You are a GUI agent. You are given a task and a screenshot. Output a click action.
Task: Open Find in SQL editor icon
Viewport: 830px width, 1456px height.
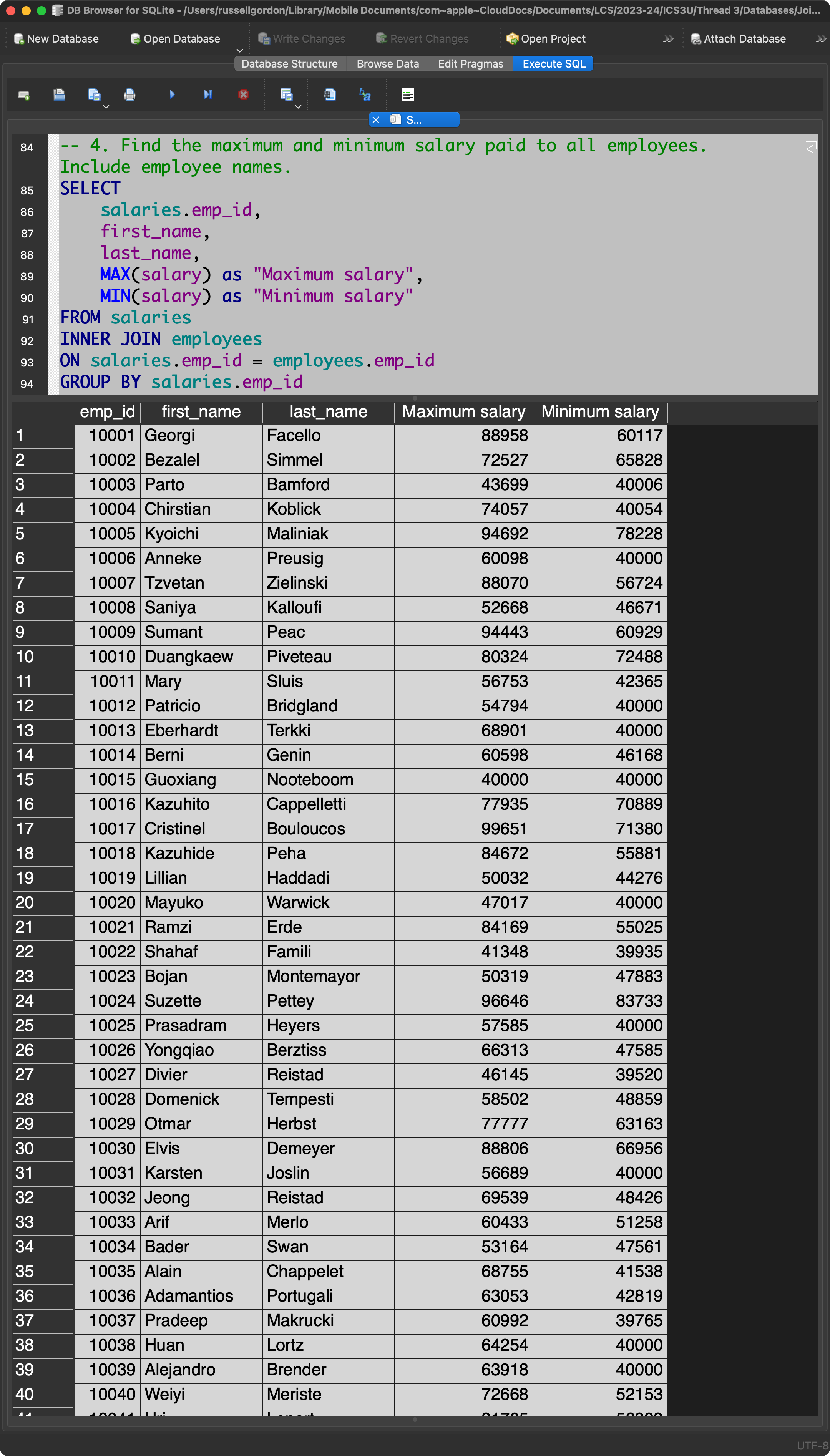tap(329, 95)
